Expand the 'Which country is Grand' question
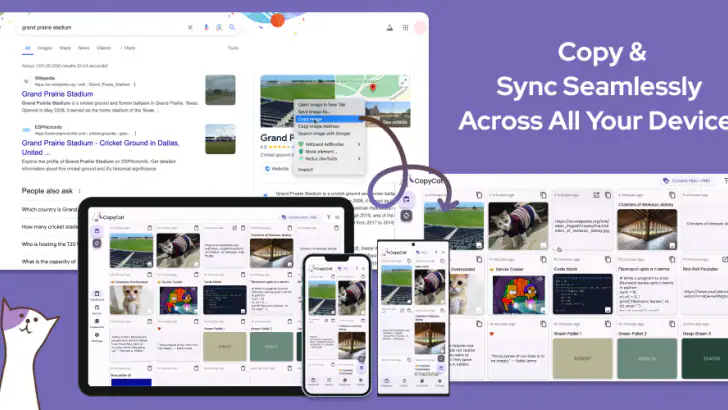 [x=50, y=209]
